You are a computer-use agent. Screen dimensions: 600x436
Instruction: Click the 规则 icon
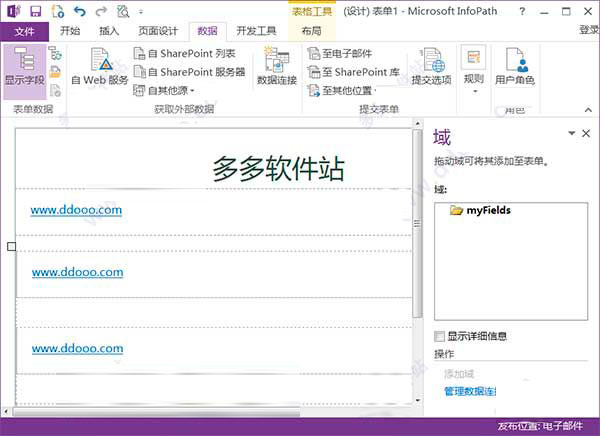(473, 57)
